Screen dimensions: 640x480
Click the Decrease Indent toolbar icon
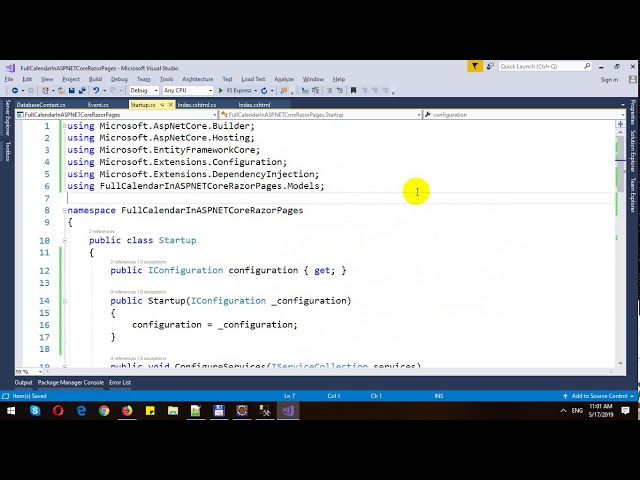pos(329,91)
